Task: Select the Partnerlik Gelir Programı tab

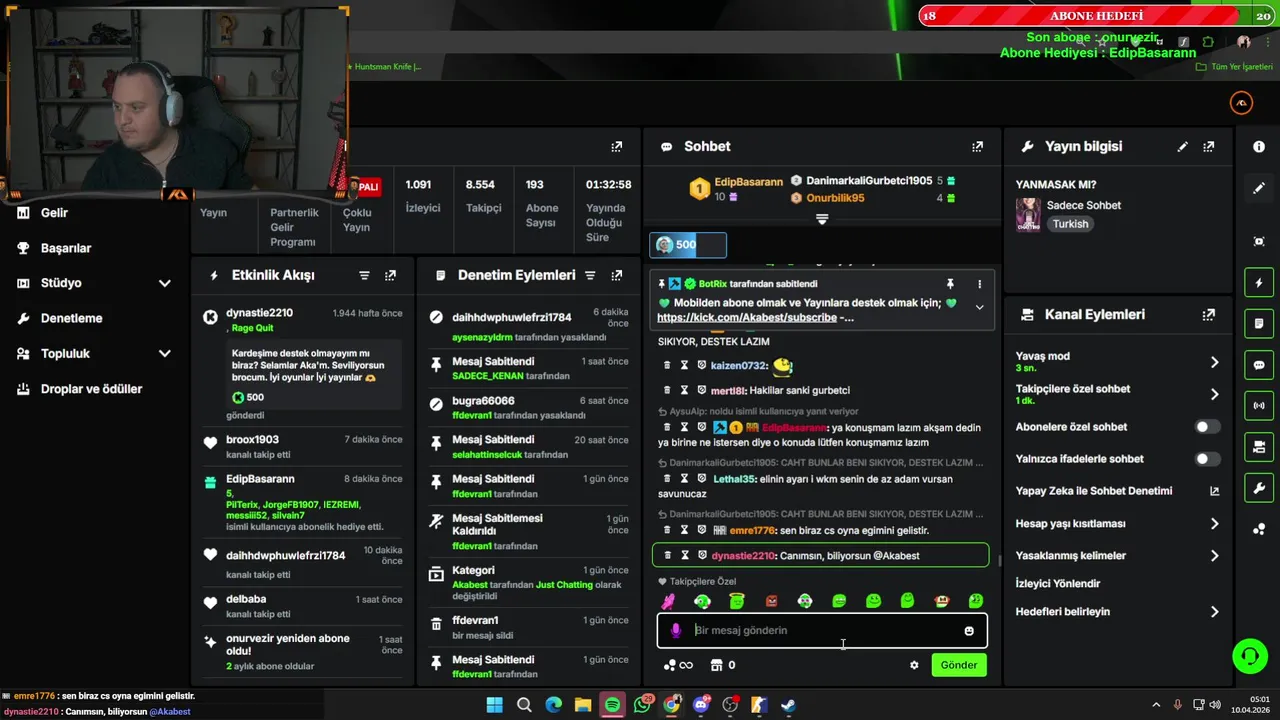Action: pyautogui.click(x=294, y=227)
